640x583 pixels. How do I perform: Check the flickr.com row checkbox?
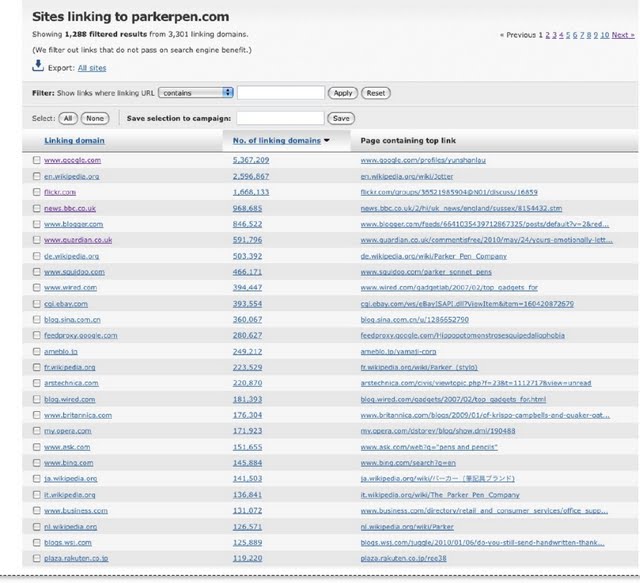37,192
